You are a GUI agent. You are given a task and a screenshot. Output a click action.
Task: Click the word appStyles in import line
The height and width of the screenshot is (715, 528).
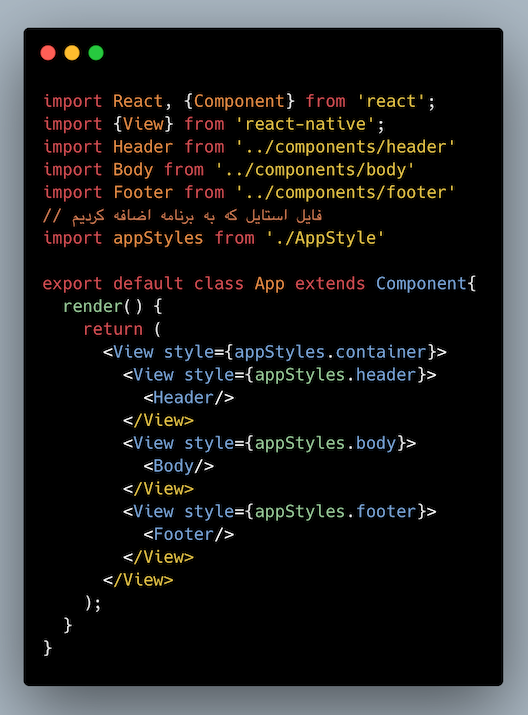(158, 238)
